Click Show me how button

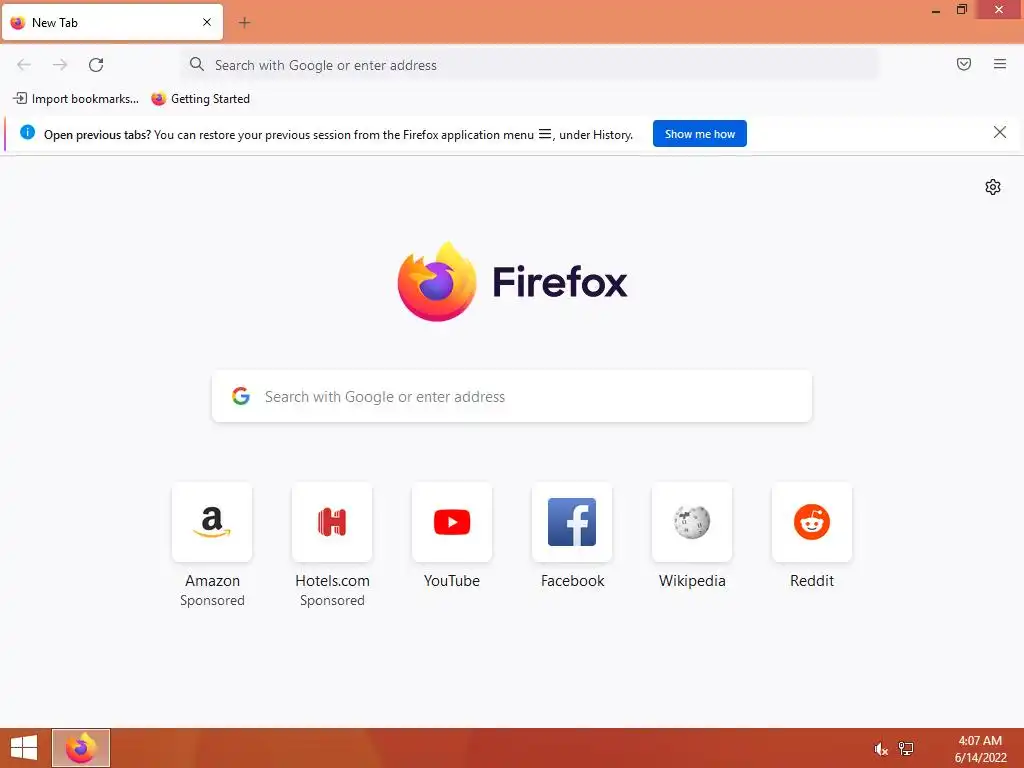tap(699, 134)
